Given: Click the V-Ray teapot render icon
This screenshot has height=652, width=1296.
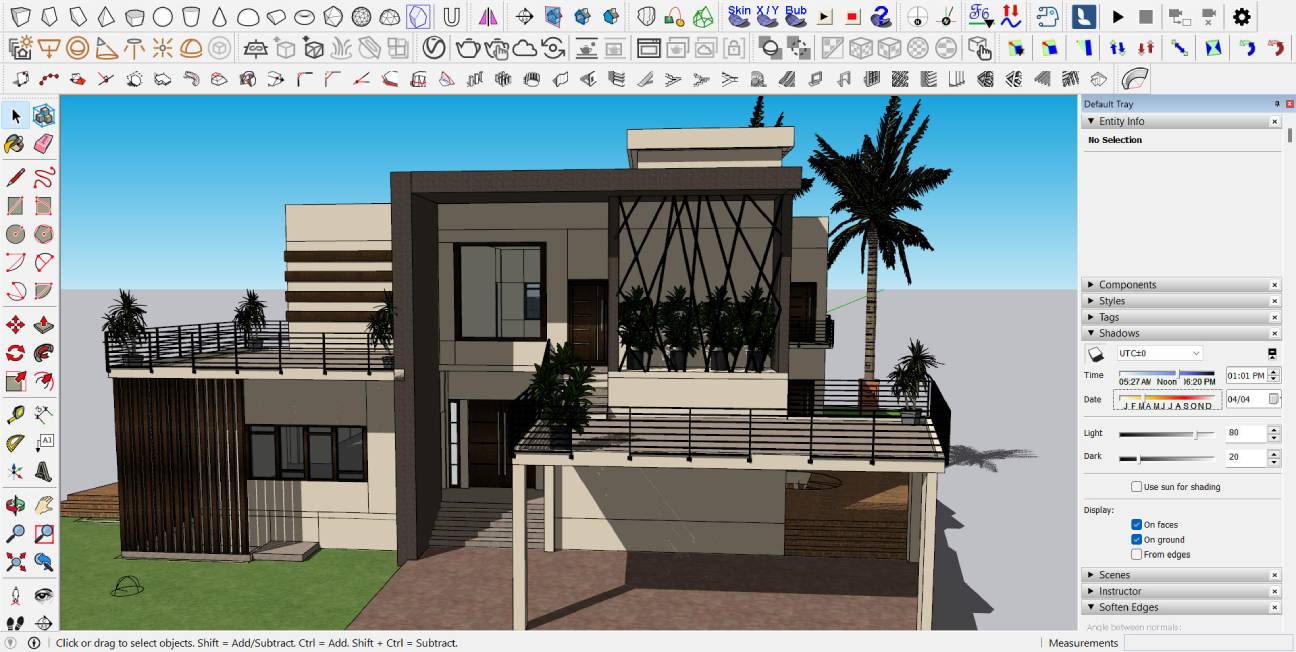Looking at the screenshot, I should coord(467,48).
